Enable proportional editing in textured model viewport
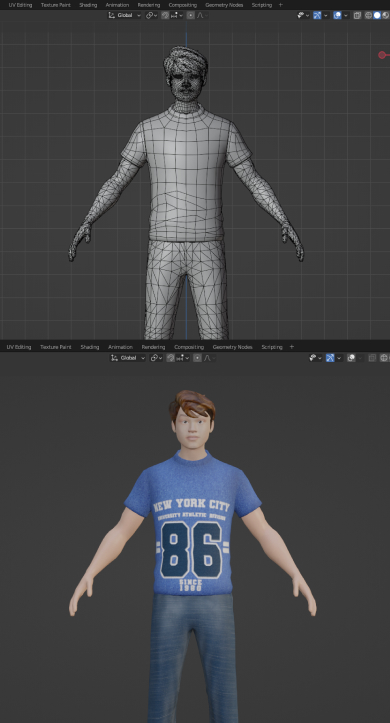 [x=197, y=358]
